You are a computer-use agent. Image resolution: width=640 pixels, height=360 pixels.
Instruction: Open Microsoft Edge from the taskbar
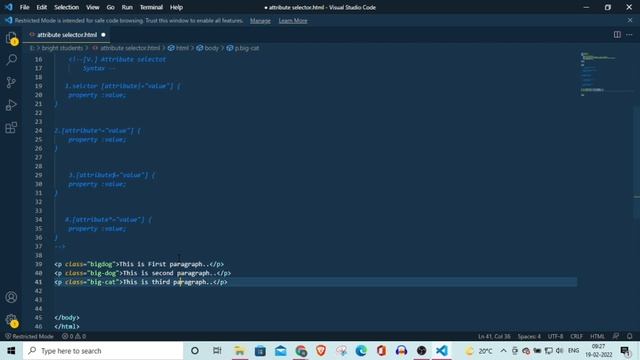(361, 351)
